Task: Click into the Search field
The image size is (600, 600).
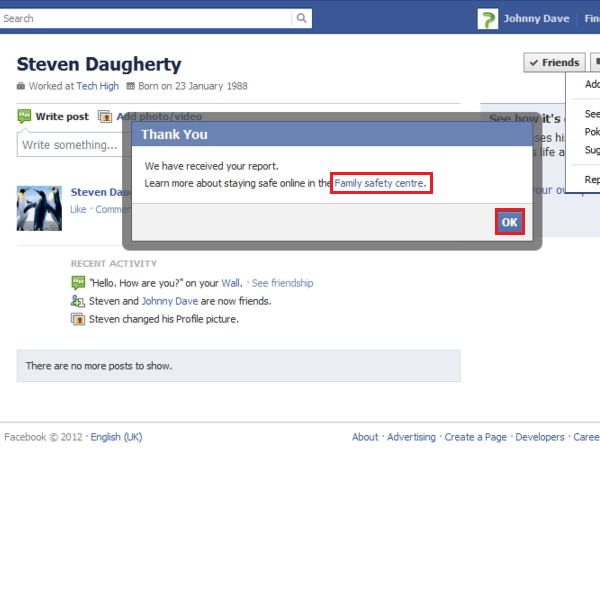Action: pyautogui.click(x=145, y=18)
